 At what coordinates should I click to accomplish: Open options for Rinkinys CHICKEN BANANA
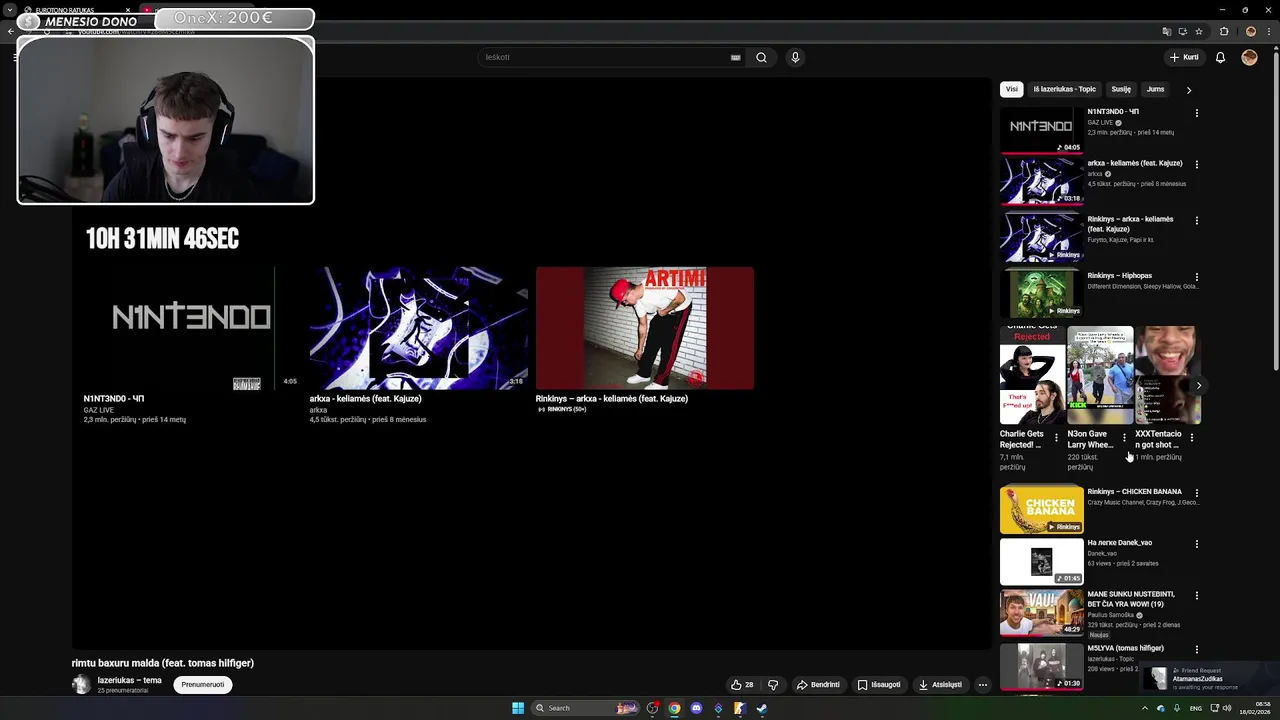coord(1196,493)
